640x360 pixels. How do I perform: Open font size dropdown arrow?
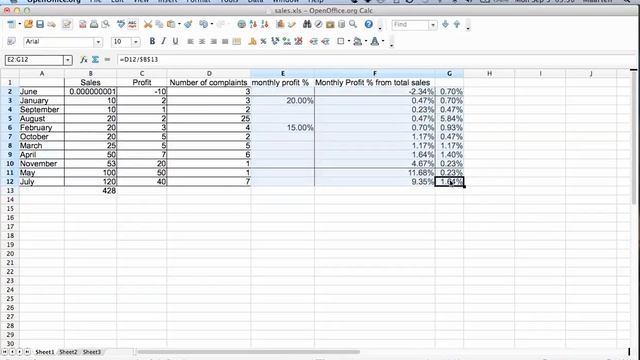point(136,42)
